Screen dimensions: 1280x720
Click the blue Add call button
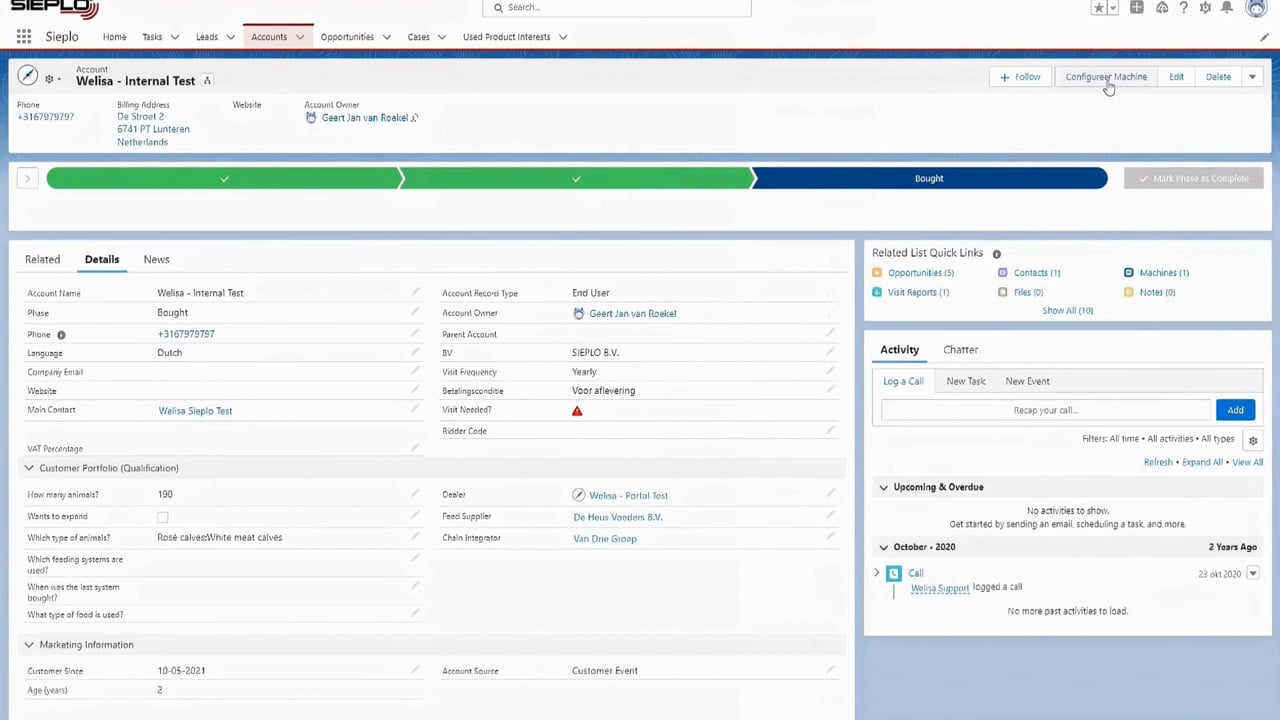pyautogui.click(x=1235, y=410)
